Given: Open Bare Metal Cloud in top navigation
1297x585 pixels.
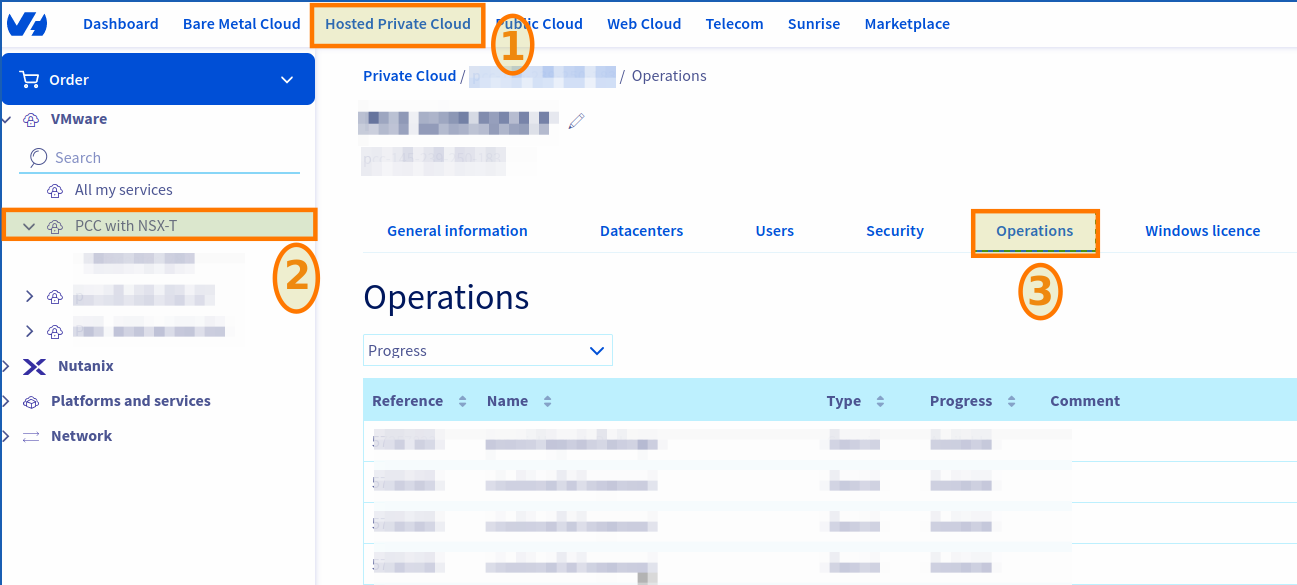Looking at the screenshot, I should [x=241, y=24].
